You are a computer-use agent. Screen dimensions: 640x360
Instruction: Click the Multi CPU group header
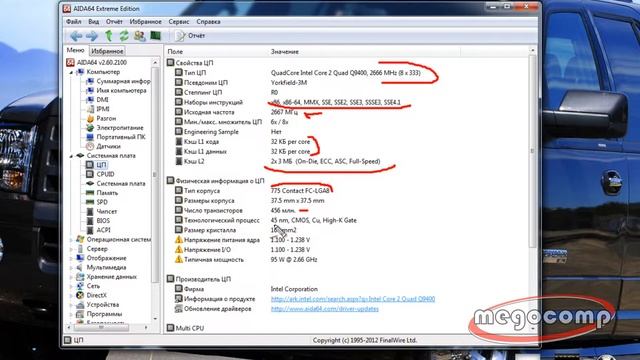[x=185, y=328]
